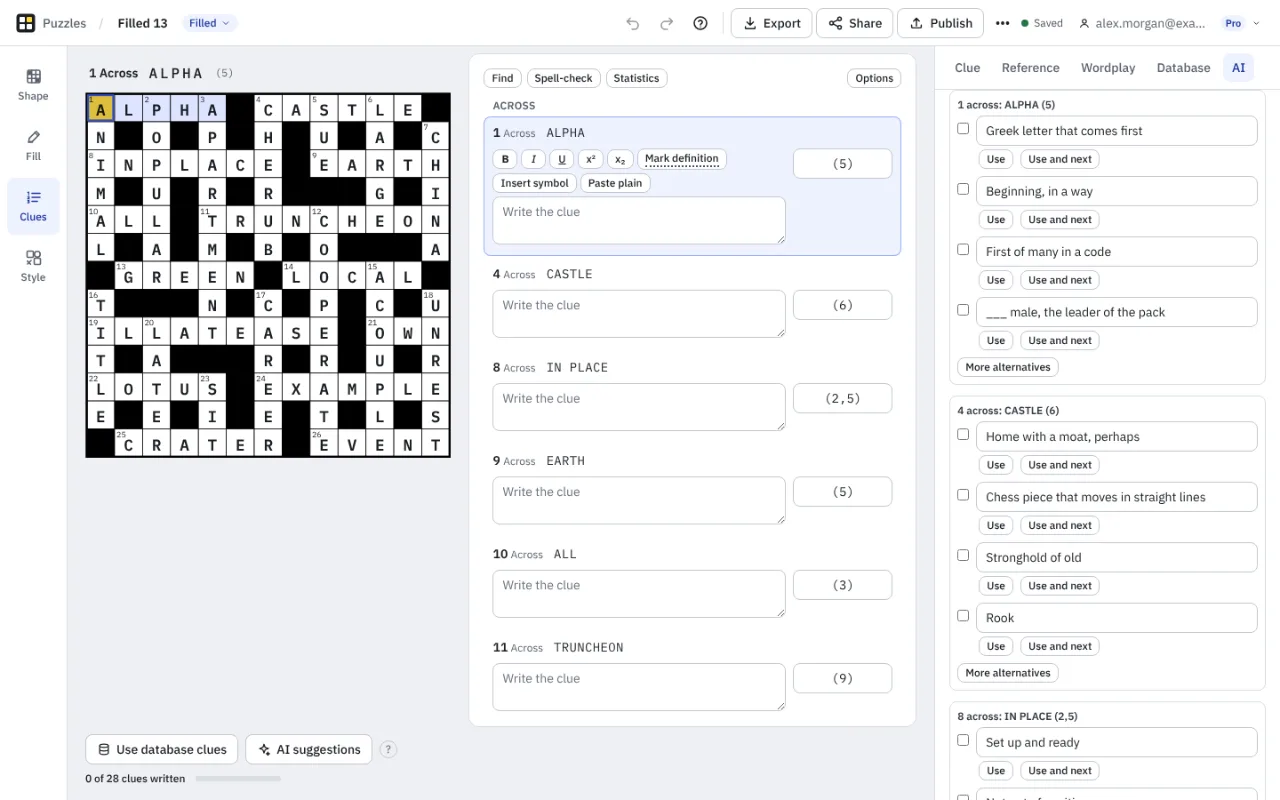
Task: Select the Clues sidebar panel
Action: click(33, 206)
